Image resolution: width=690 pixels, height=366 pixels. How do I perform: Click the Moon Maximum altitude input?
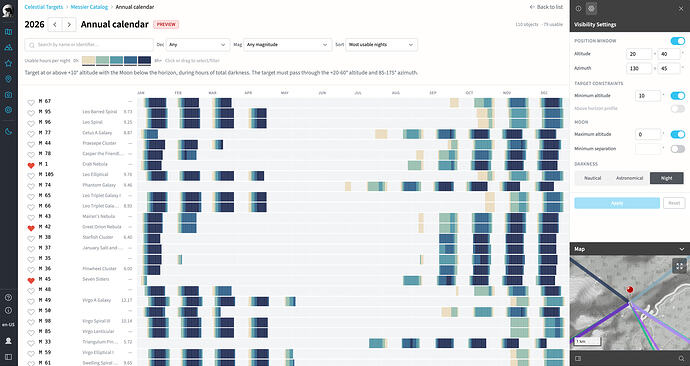pyautogui.click(x=648, y=134)
